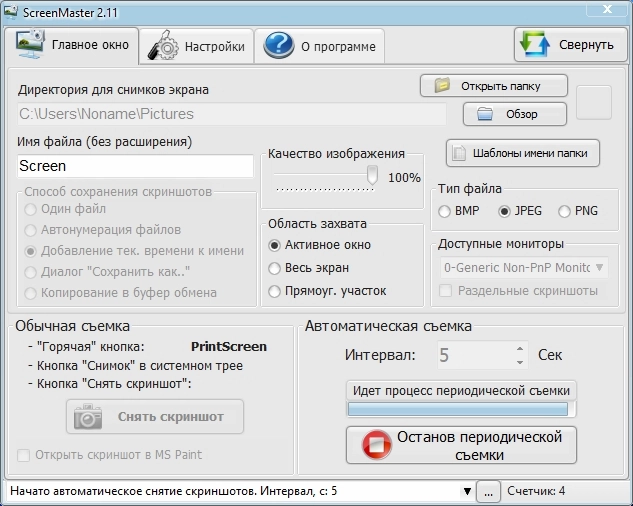Click the Счетчик: 4 counter
The image size is (633, 506).
pos(536,491)
